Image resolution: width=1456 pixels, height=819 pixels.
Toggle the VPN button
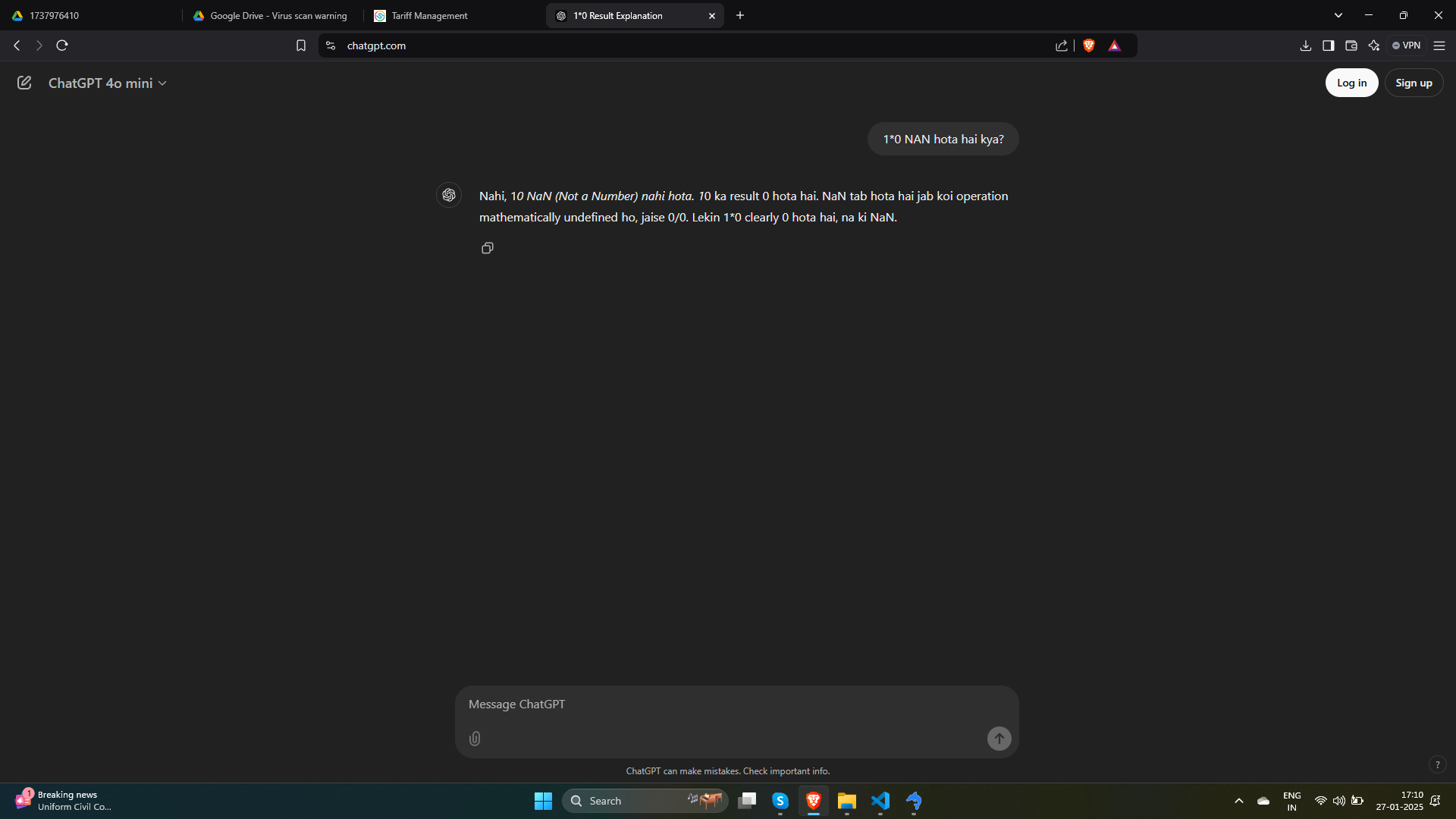[1407, 45]
